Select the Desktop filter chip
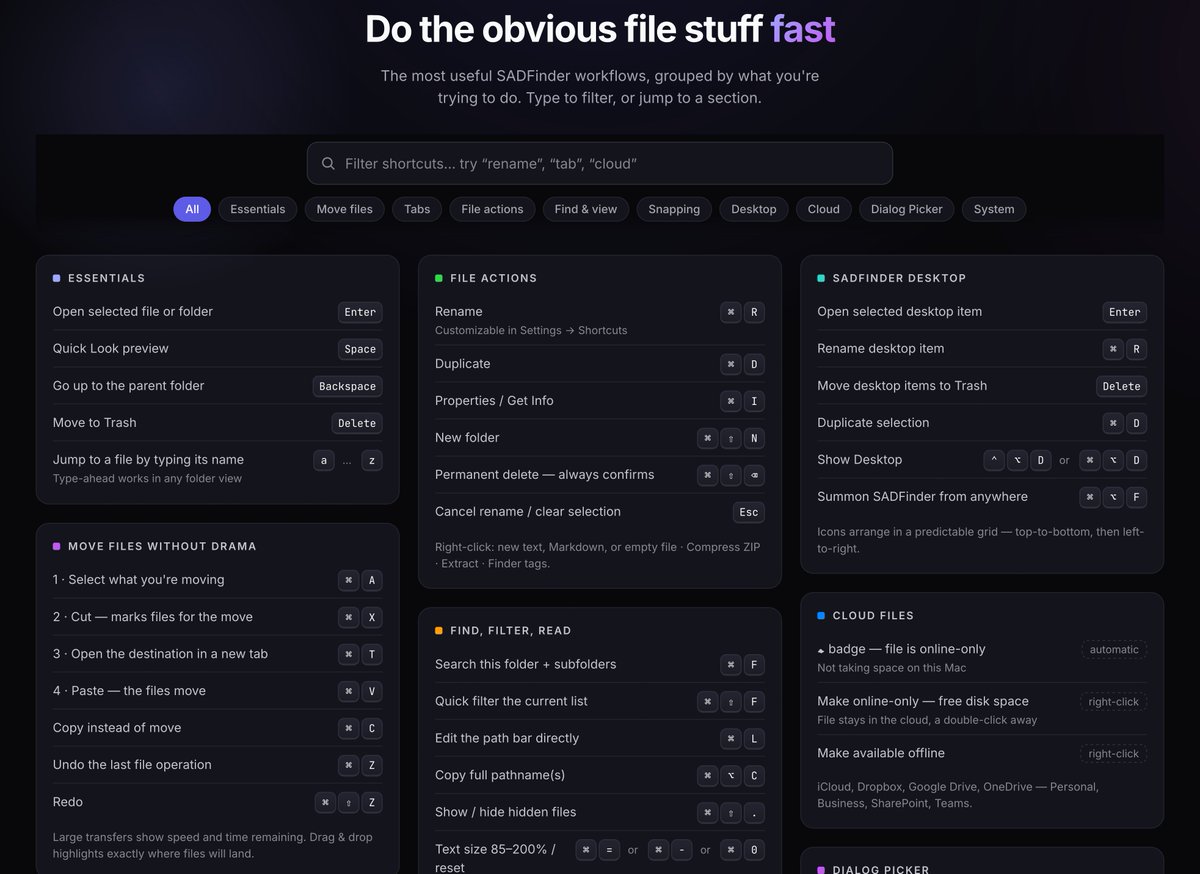The height and width of the screenshot is (874, 1200). click(754, 209)
